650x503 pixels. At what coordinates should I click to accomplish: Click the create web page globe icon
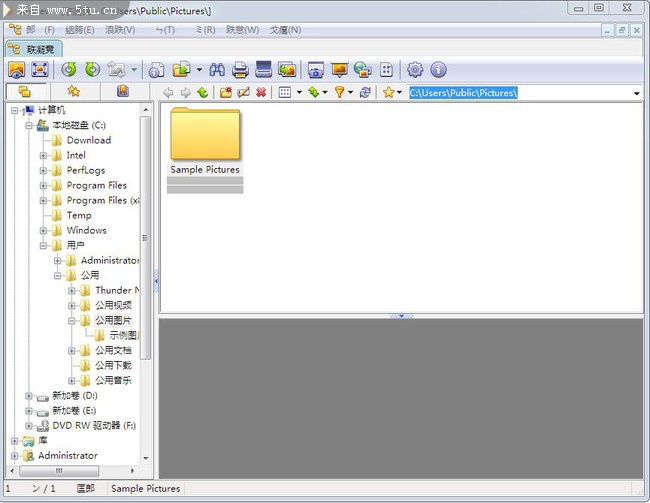[363, 70]
